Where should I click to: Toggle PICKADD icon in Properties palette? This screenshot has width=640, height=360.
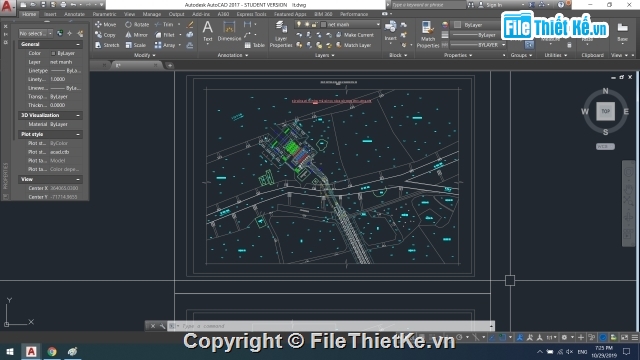click(x=60, y=33)
